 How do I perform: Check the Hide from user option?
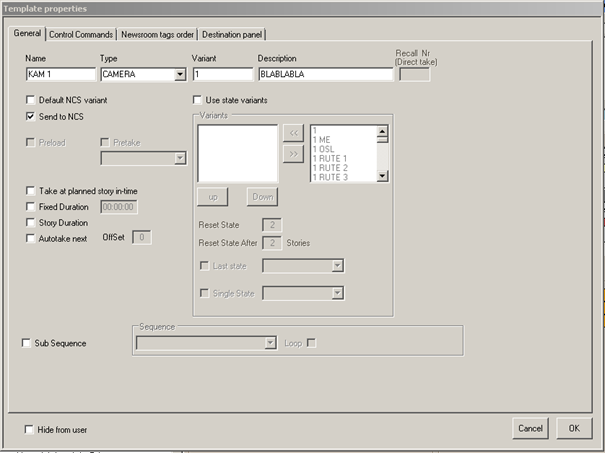[x=30, y=429]
